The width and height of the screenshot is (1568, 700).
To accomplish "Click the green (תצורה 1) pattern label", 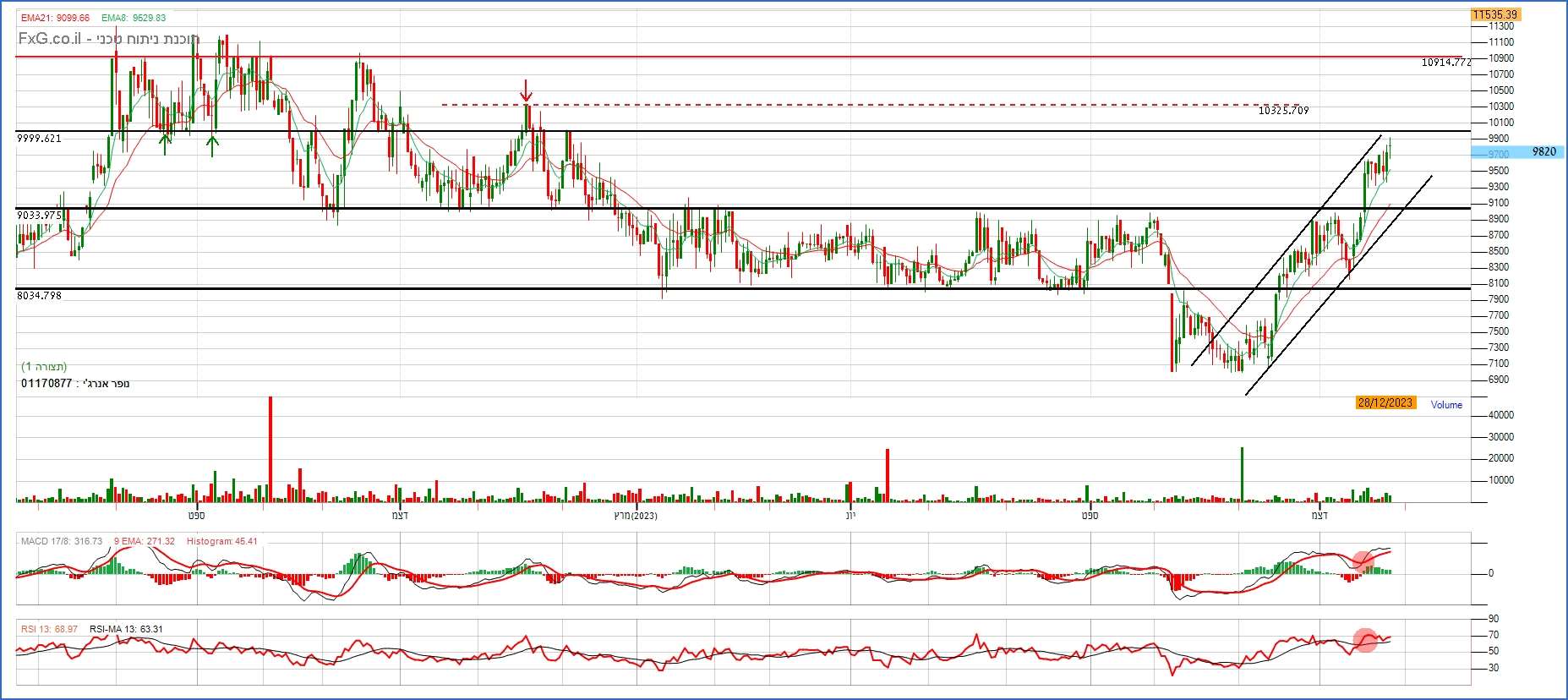I will coord(44,366).
